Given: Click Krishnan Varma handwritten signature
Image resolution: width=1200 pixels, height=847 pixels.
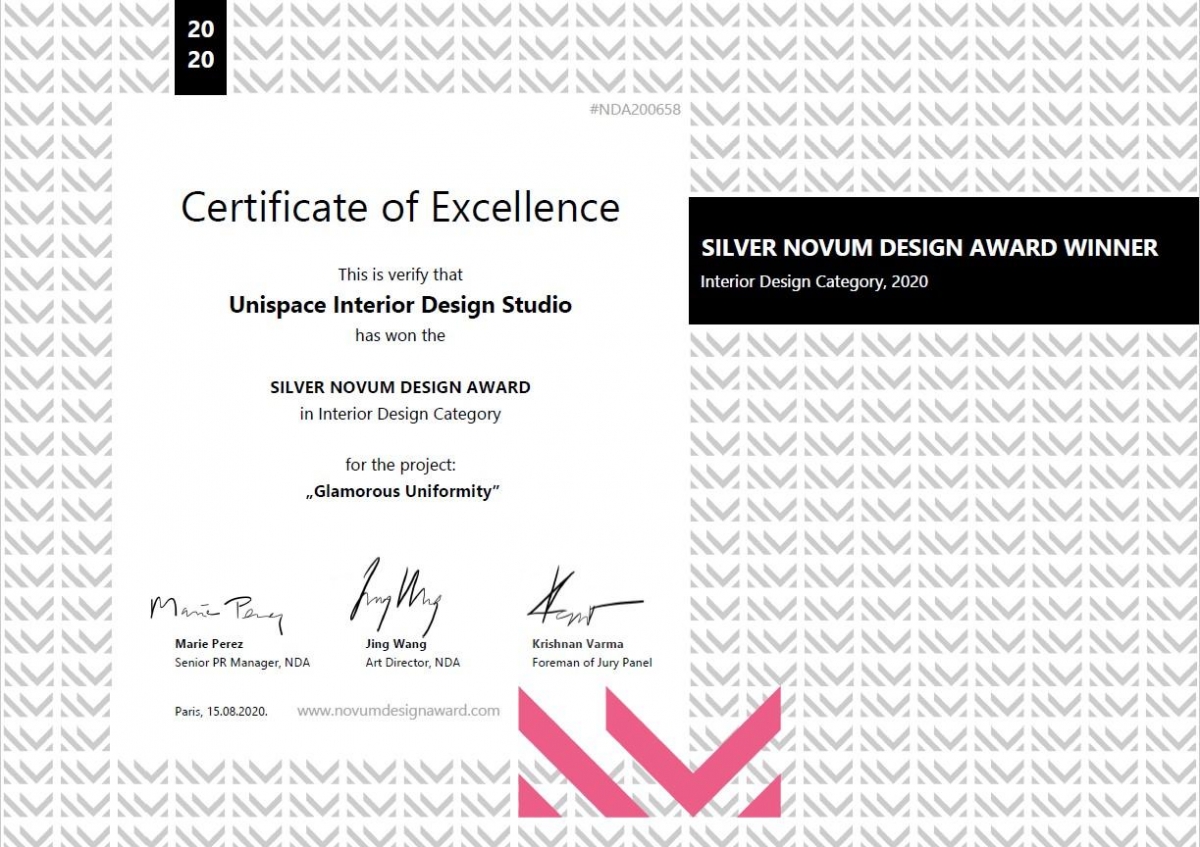Looking at the screenshot, I should click(x=584, y=597).
